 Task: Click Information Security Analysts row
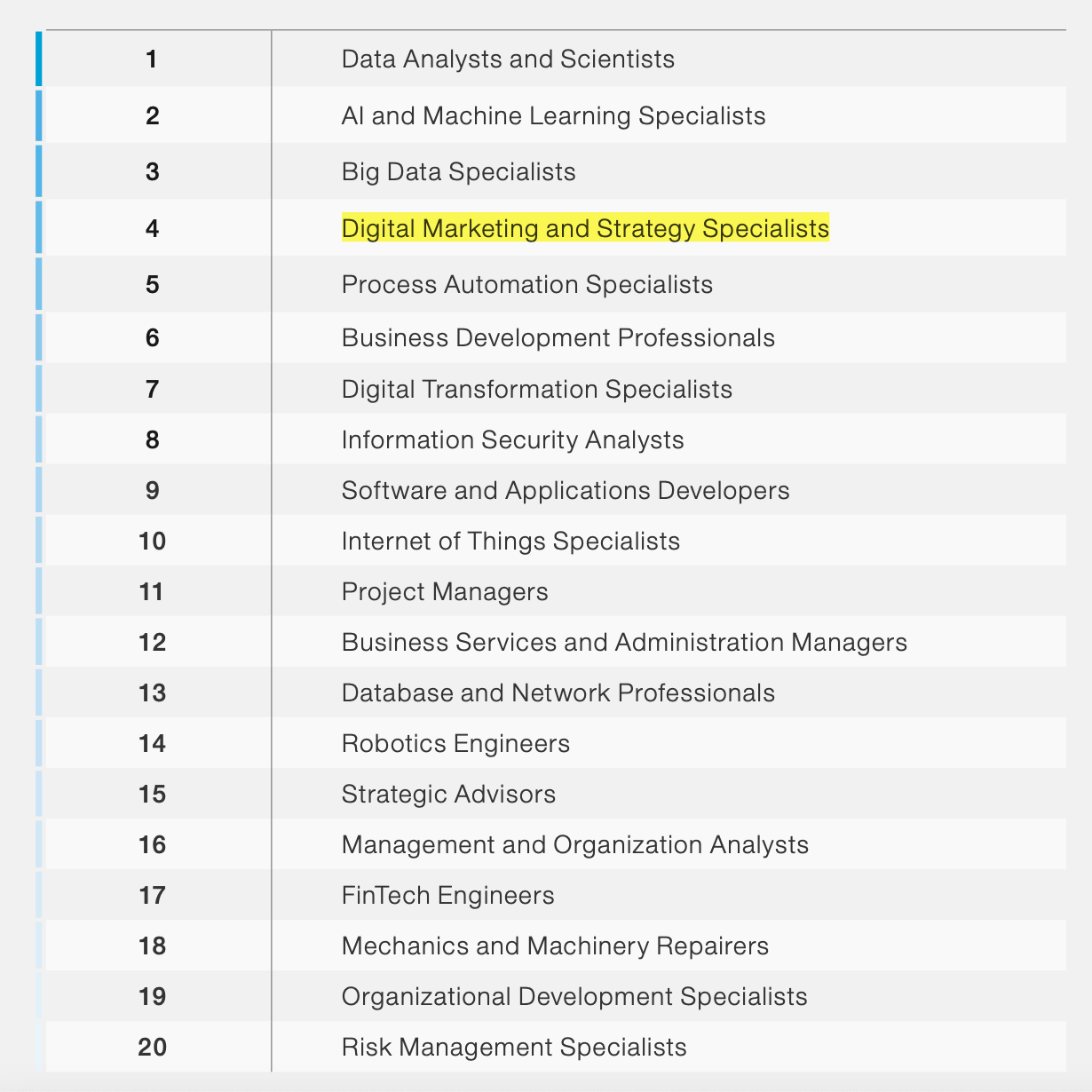[556, 439]
